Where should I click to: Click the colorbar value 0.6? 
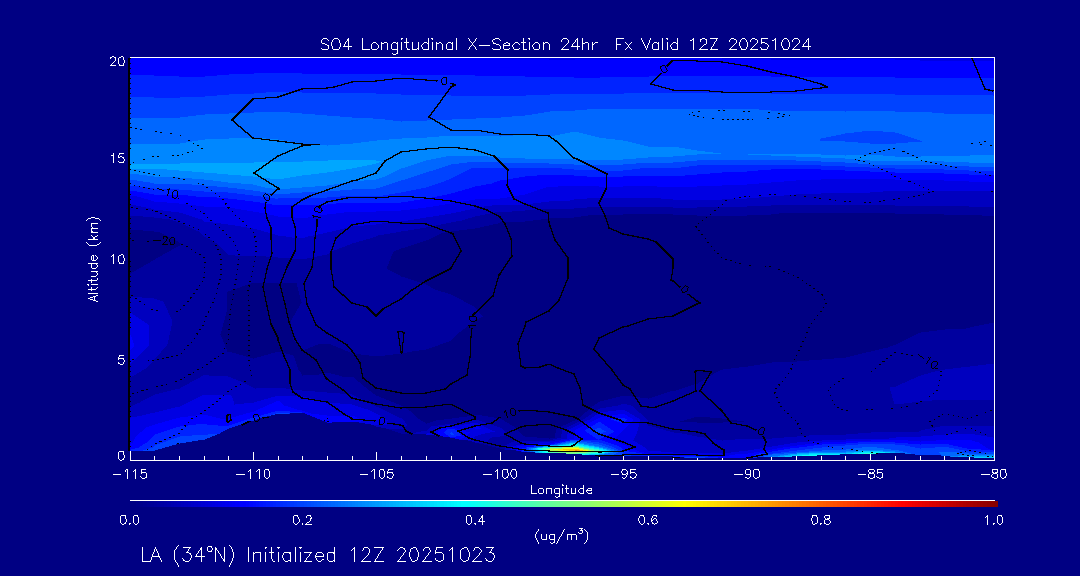tap(650, 520)
